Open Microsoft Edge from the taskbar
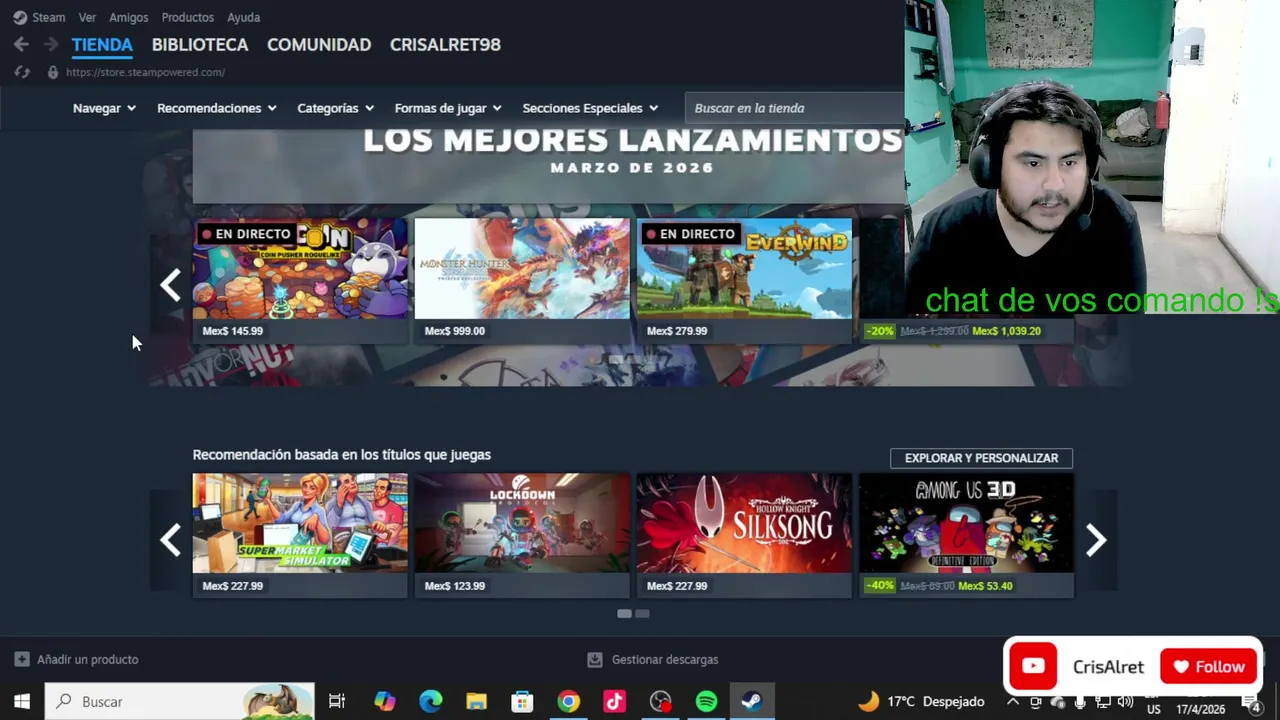Viewport: 1280px width, 720px height. 430,701
